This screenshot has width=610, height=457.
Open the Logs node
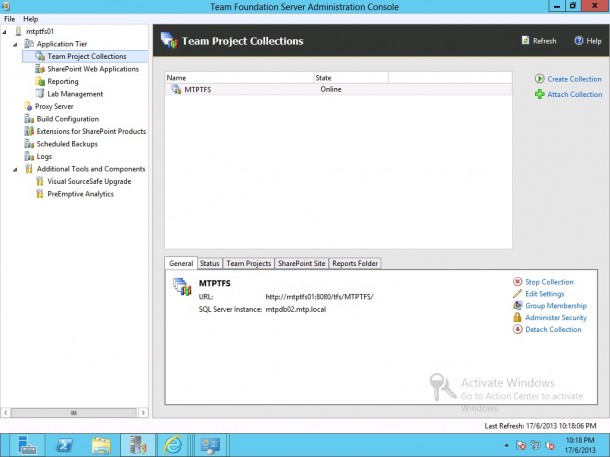pyautogui.click(x=44, y=156)
